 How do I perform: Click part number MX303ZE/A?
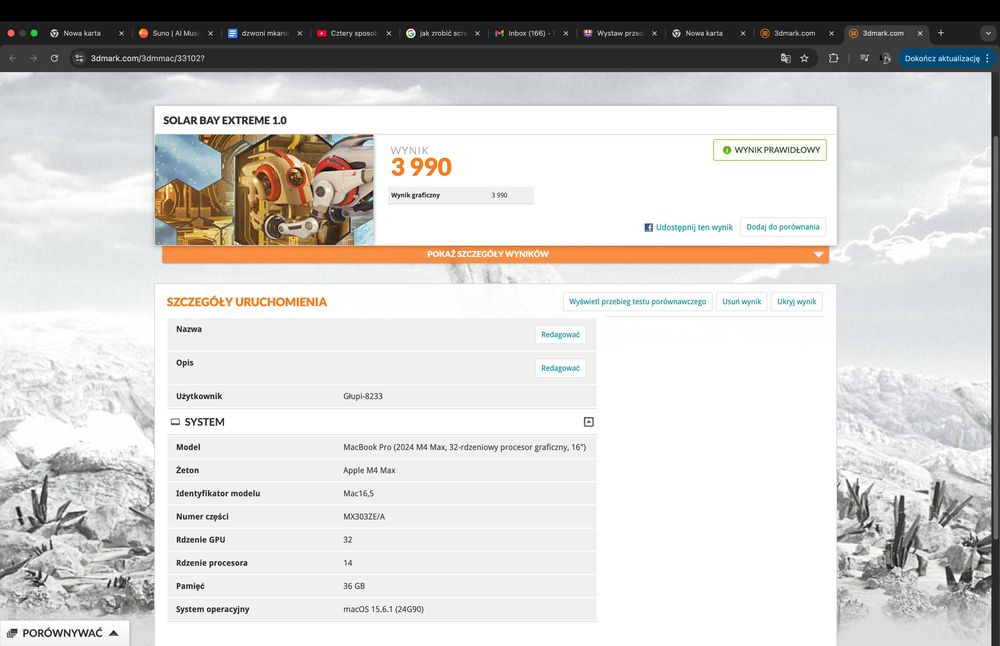point(364,517)
